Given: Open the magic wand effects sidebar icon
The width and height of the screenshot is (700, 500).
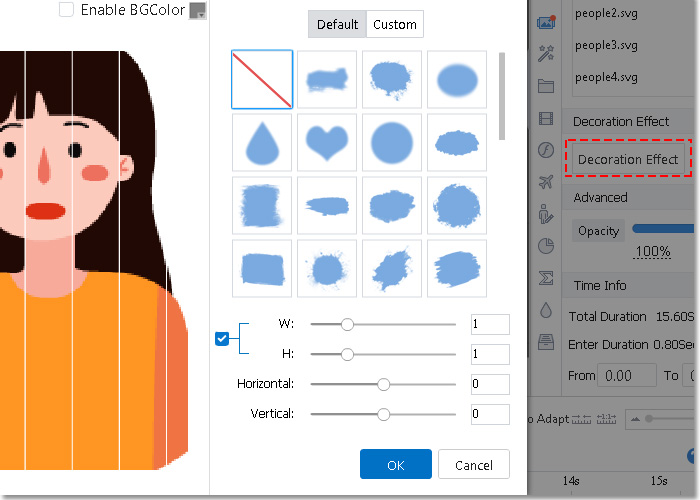Looking at the screenshot, I should point(546,54).
